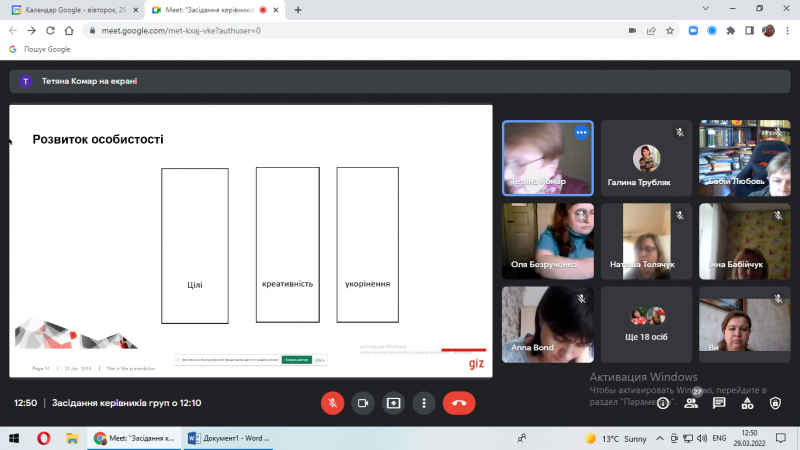800x450 pixels.
Task: Open the Zoom extension icon
Action: (x=693, y=31)
